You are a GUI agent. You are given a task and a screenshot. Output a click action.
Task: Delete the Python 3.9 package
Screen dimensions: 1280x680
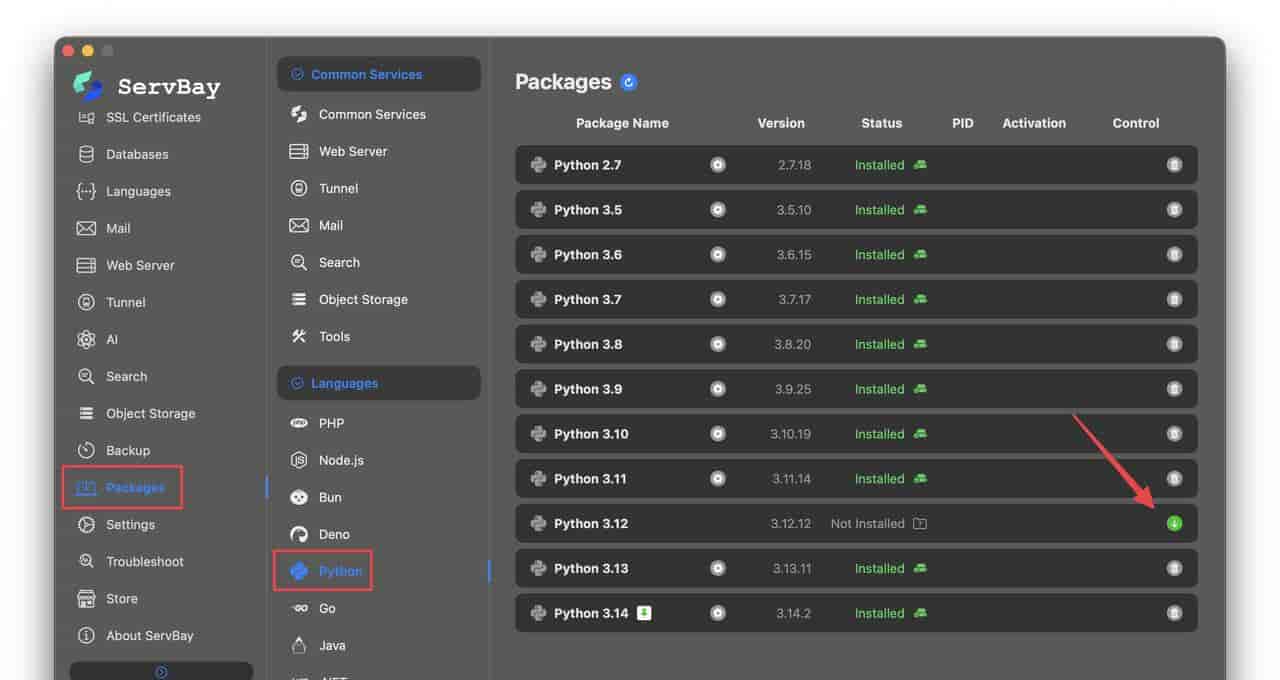click(x=1174, y=389)
